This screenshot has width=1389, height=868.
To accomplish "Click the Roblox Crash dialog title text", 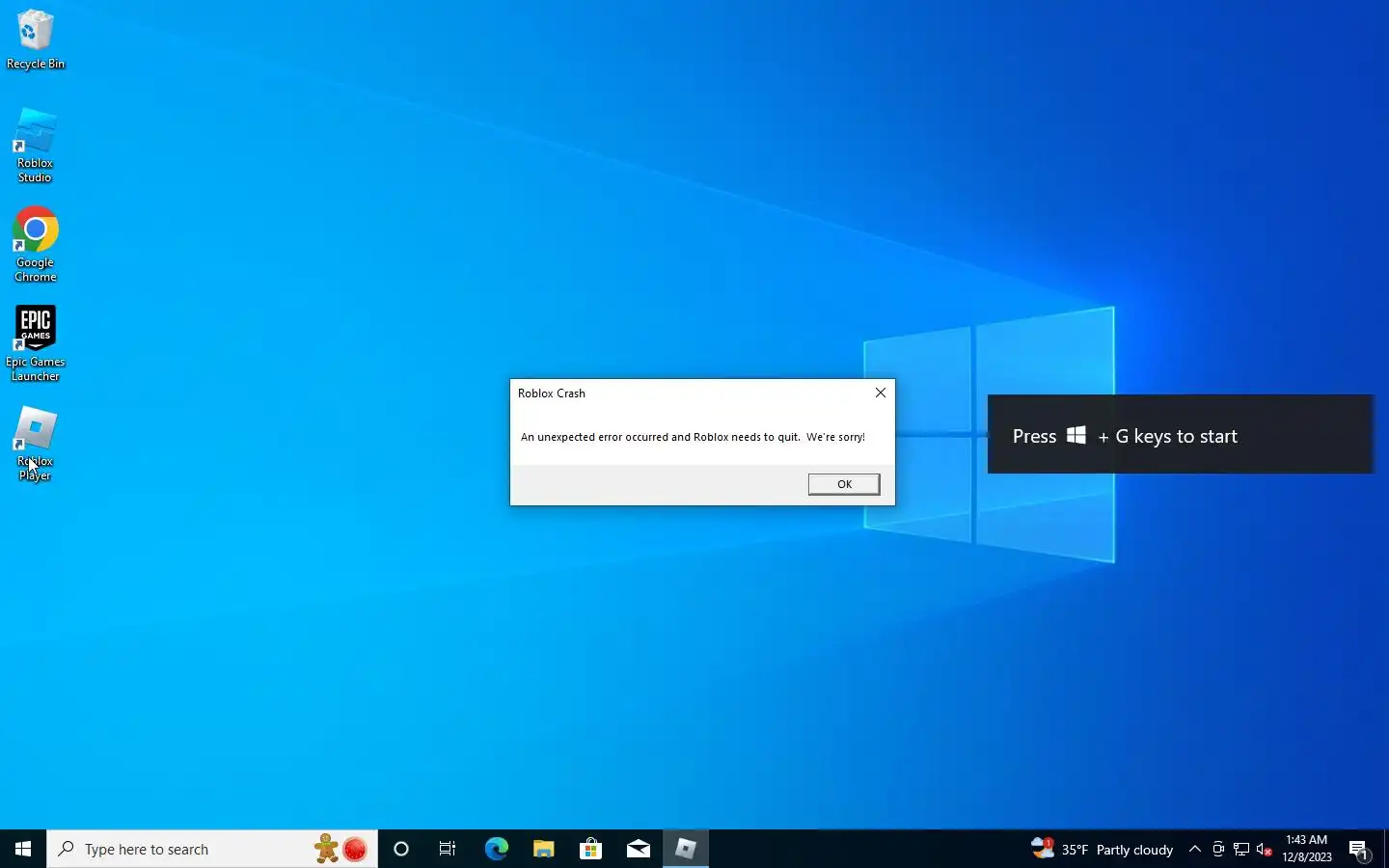I will click(x=552, y=393).
